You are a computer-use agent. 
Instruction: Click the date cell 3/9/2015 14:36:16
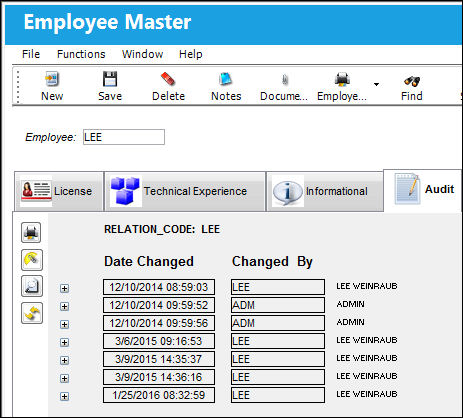159,377
